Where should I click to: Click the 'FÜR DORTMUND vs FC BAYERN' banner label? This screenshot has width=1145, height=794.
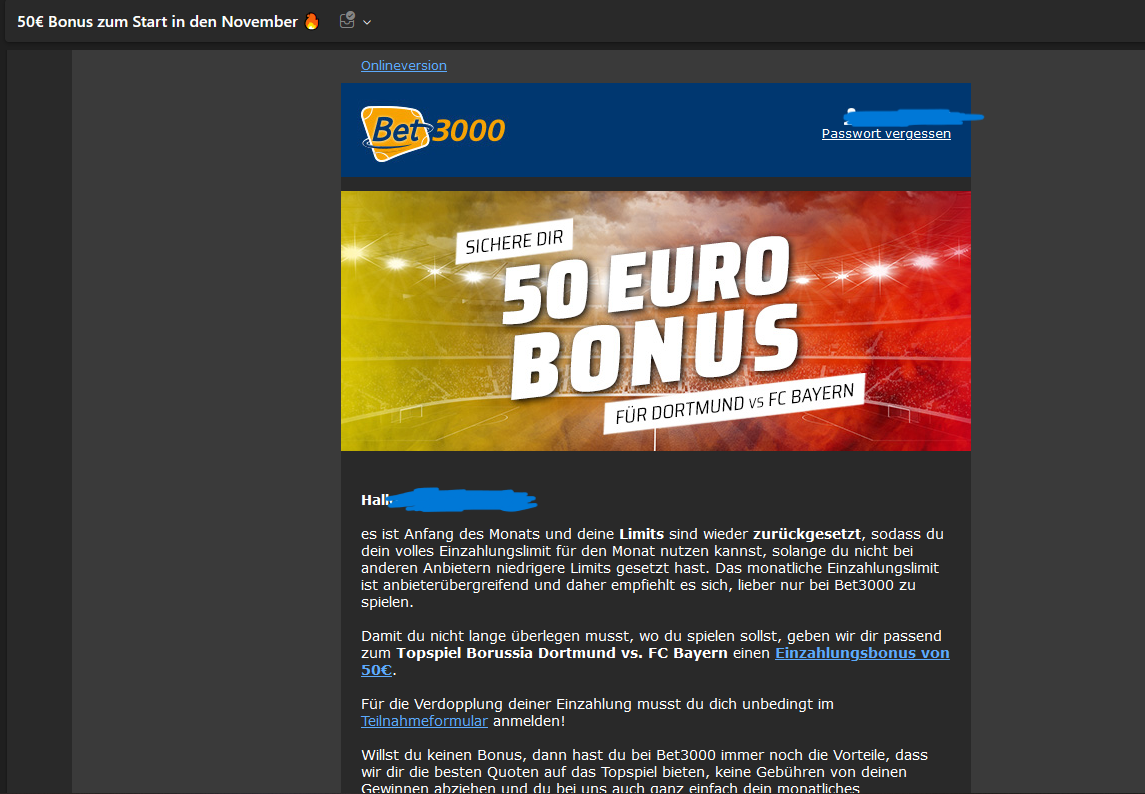pos(735,404)
